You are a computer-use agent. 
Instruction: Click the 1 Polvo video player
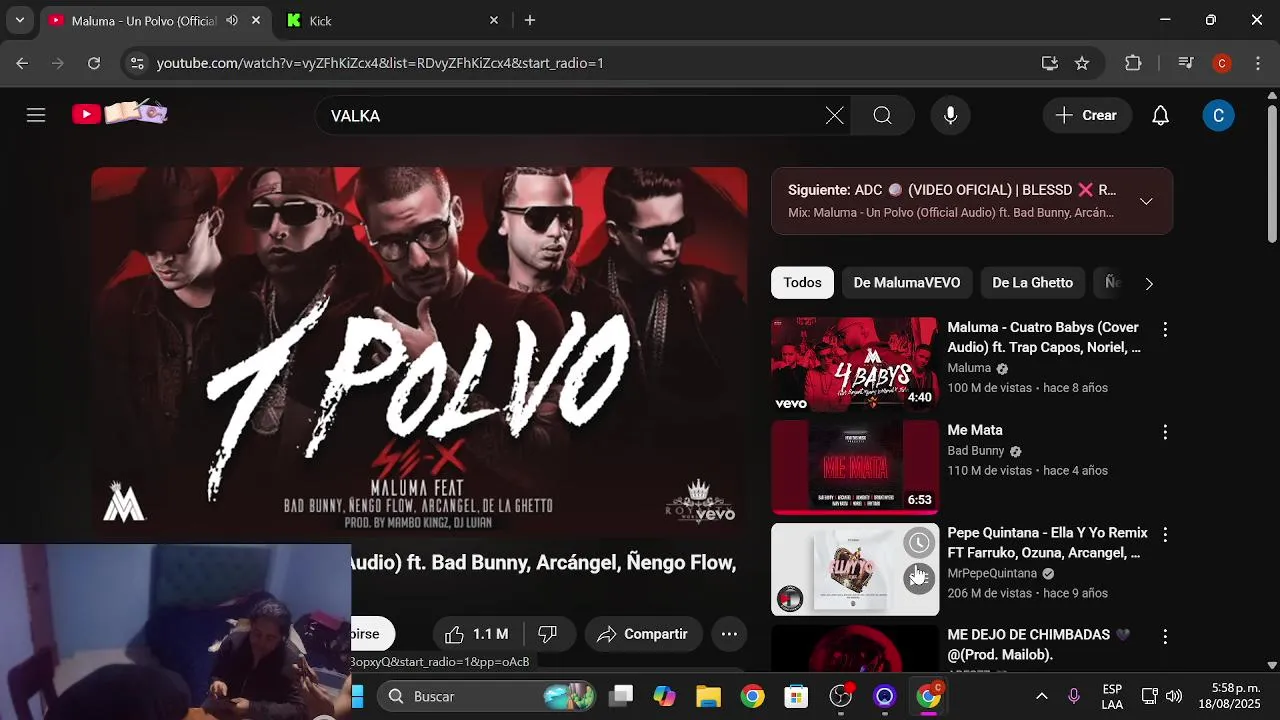click(x=419, y=351)
